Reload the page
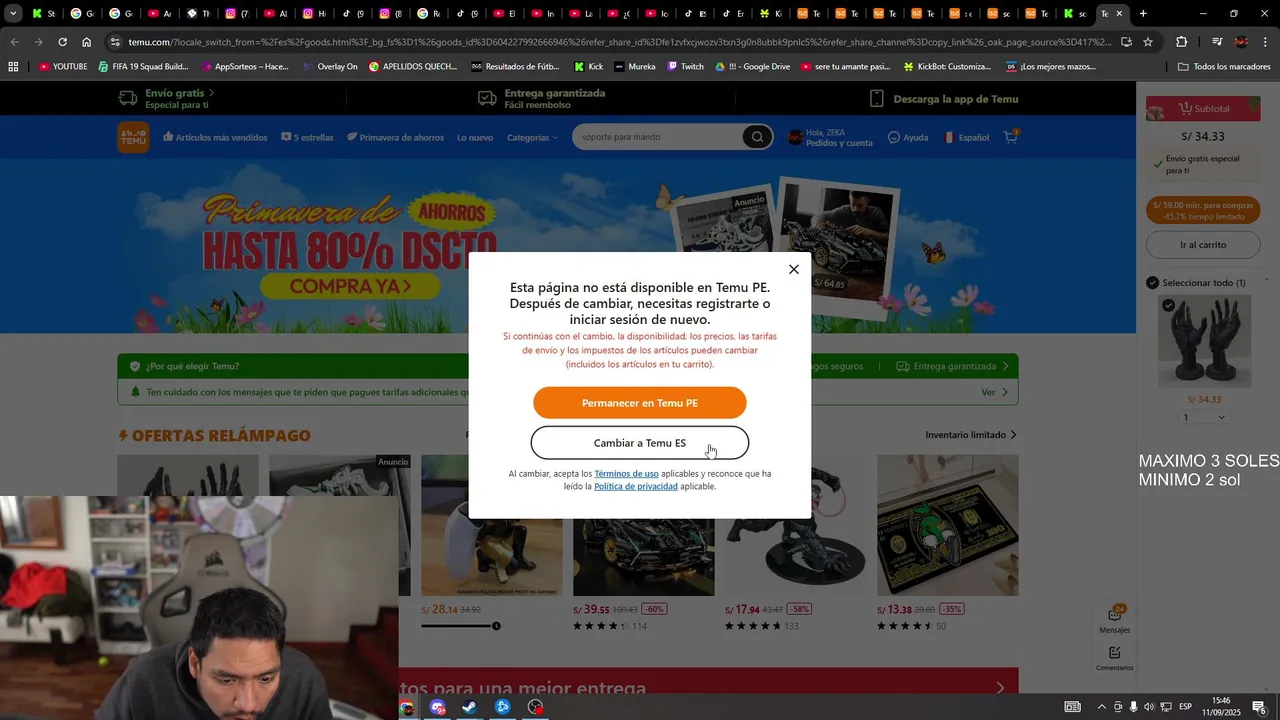The image size is (1280, 720). pyautogui.click(x=62, y=42)
